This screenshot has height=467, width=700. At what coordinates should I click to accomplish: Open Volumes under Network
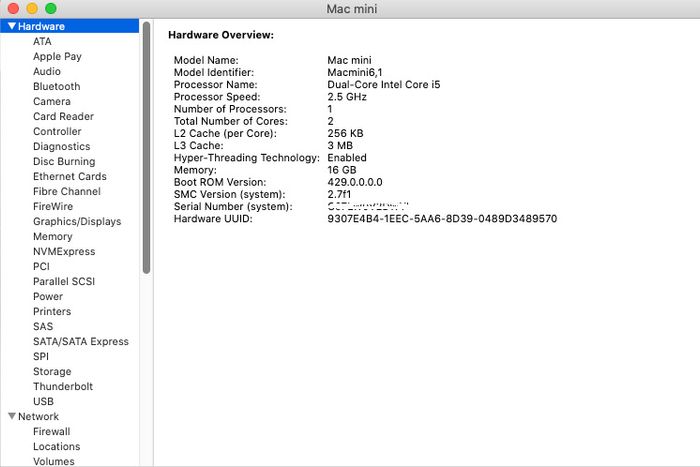coord(54,461)
